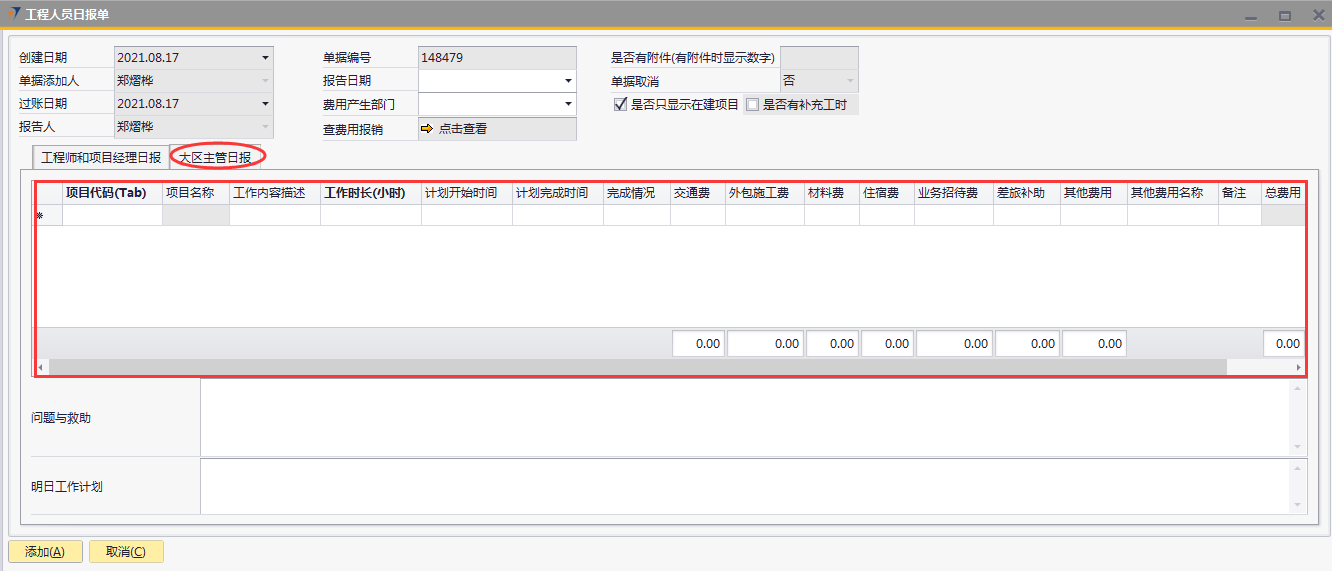Open the 创建日期 date dropdown
The image size is (1332, 571).
coord(266,58)
